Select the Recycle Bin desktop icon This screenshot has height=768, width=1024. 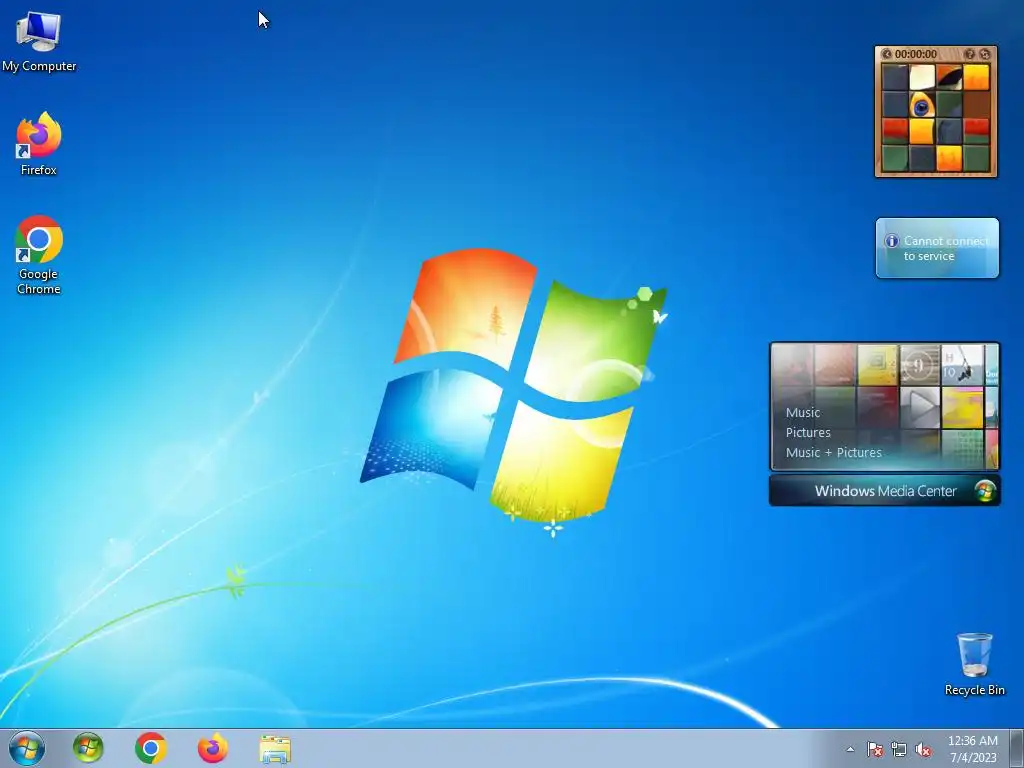[x=974, y=663]
